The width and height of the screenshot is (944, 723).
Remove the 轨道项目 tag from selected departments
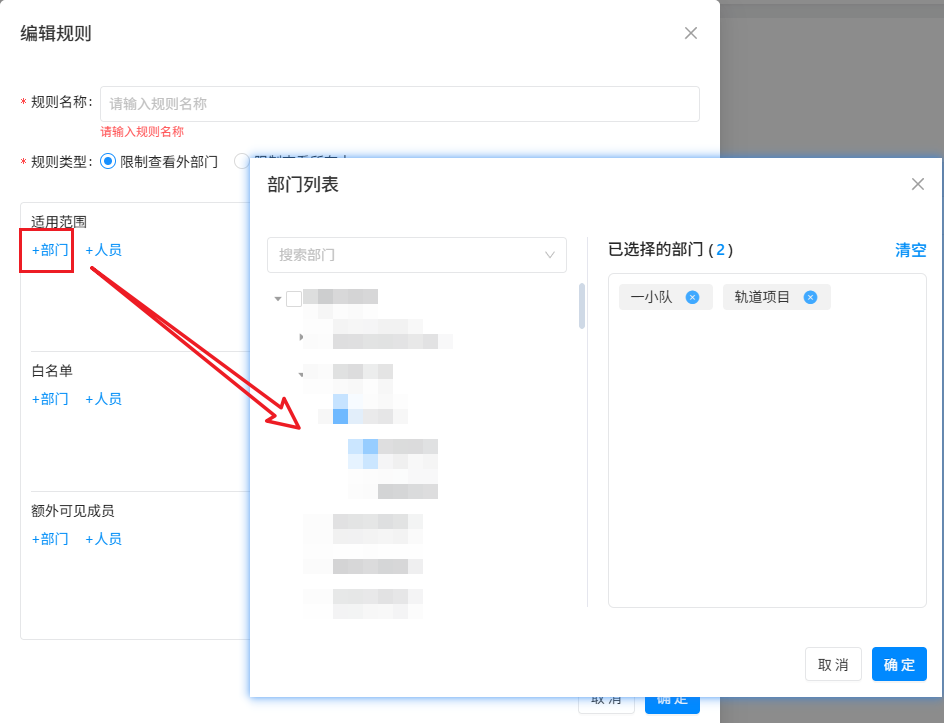click(810, 297)
